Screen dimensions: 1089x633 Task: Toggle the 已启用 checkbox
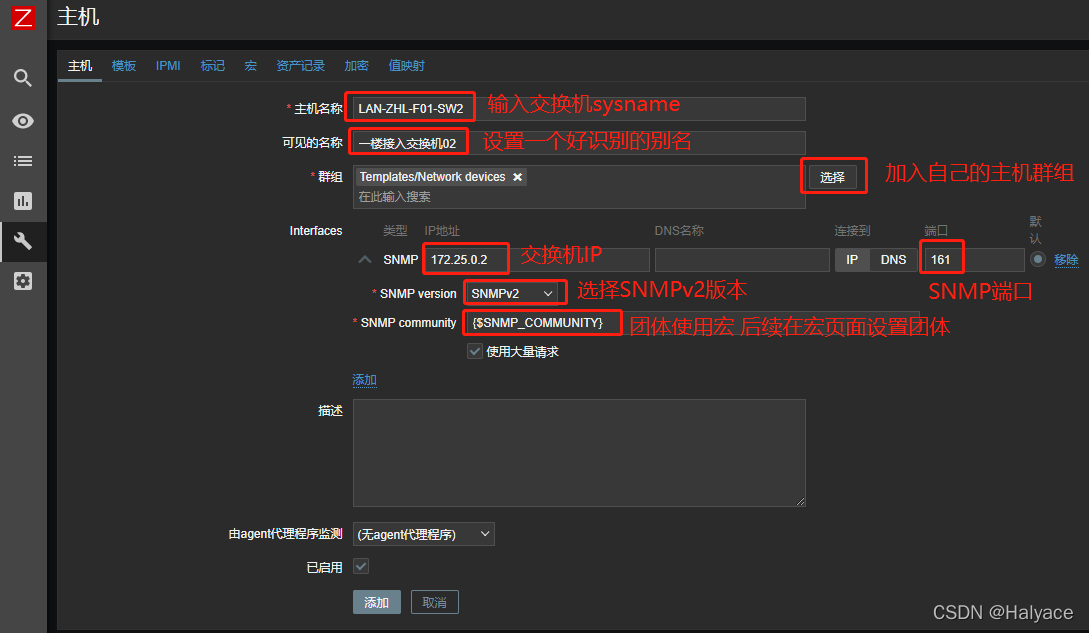(361, 566)
